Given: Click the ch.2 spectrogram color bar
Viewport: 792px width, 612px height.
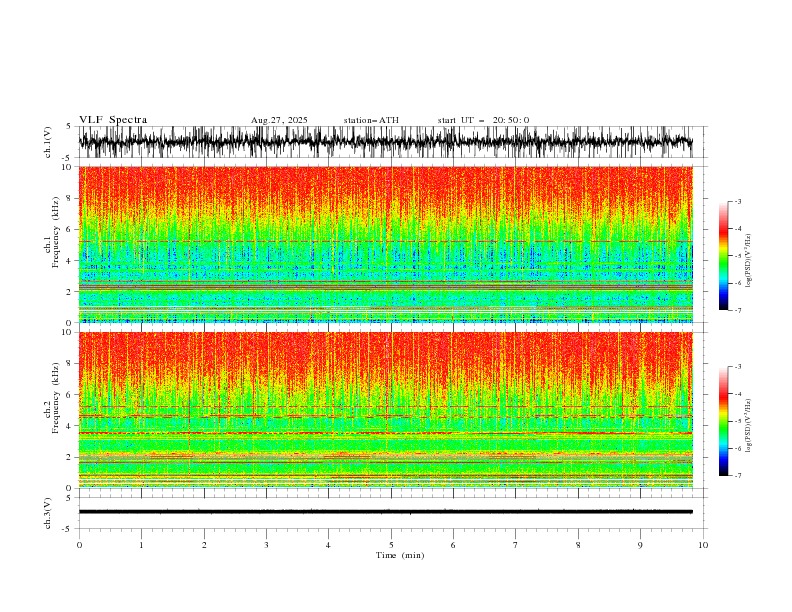Looking at the screenshot, I should (723, 421).
